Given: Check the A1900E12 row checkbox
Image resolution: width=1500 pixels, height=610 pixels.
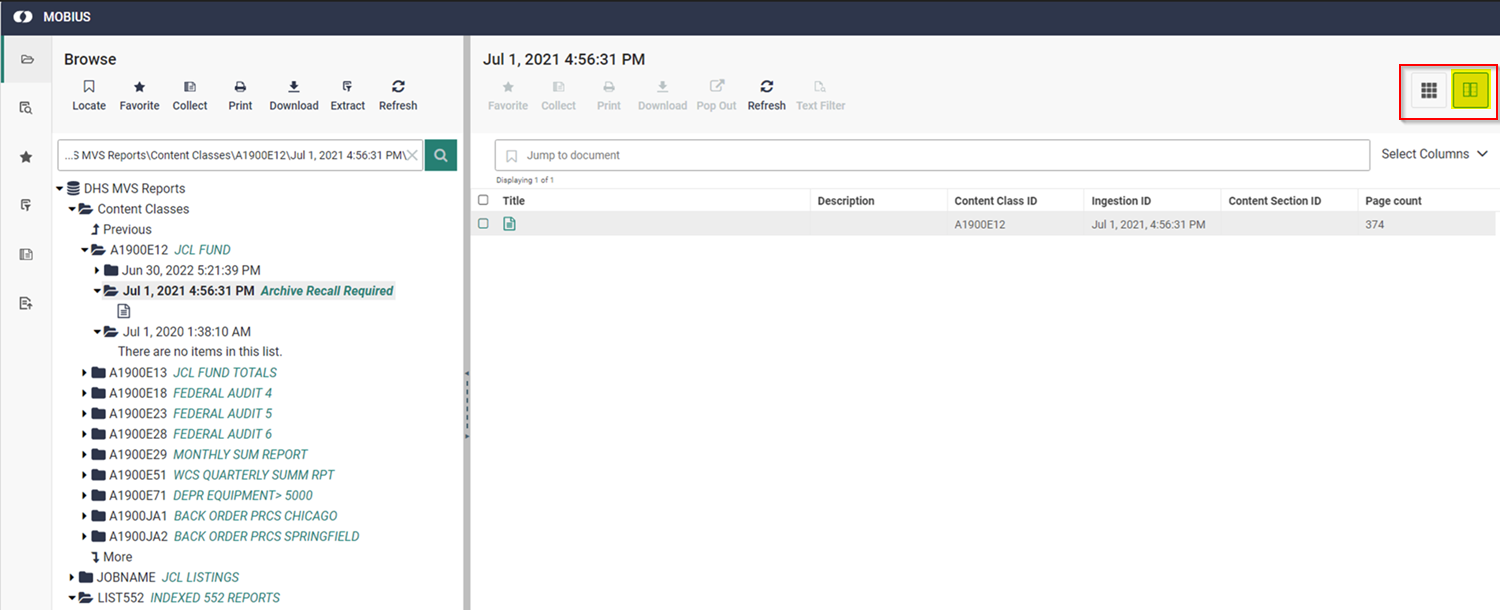Looking at the screenshot, I should [483, 224].
